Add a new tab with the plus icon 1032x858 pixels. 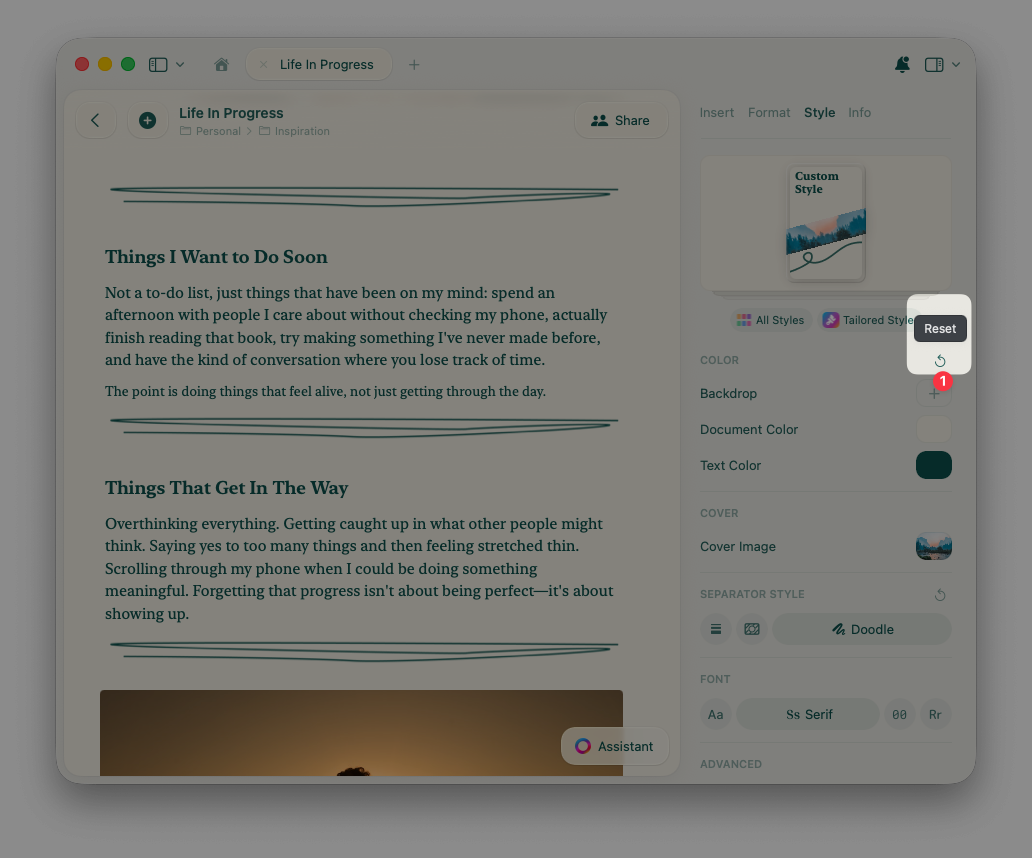point(414,64)
